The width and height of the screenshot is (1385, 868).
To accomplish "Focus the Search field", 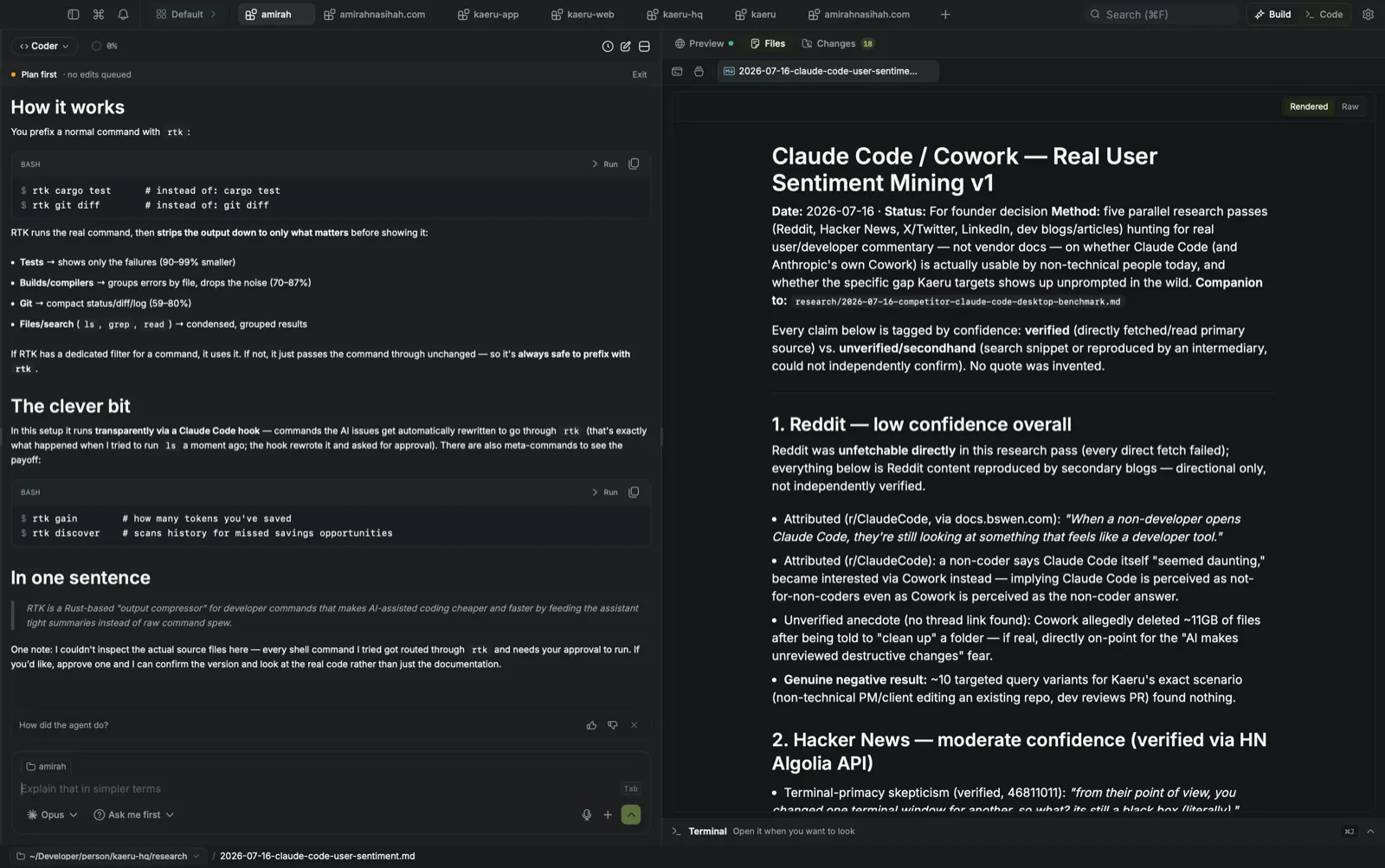I will (1162, 15).
